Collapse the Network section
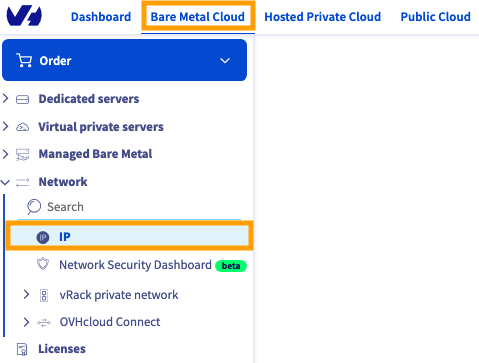This screenshot has height=363, width=479. (5, 182)
